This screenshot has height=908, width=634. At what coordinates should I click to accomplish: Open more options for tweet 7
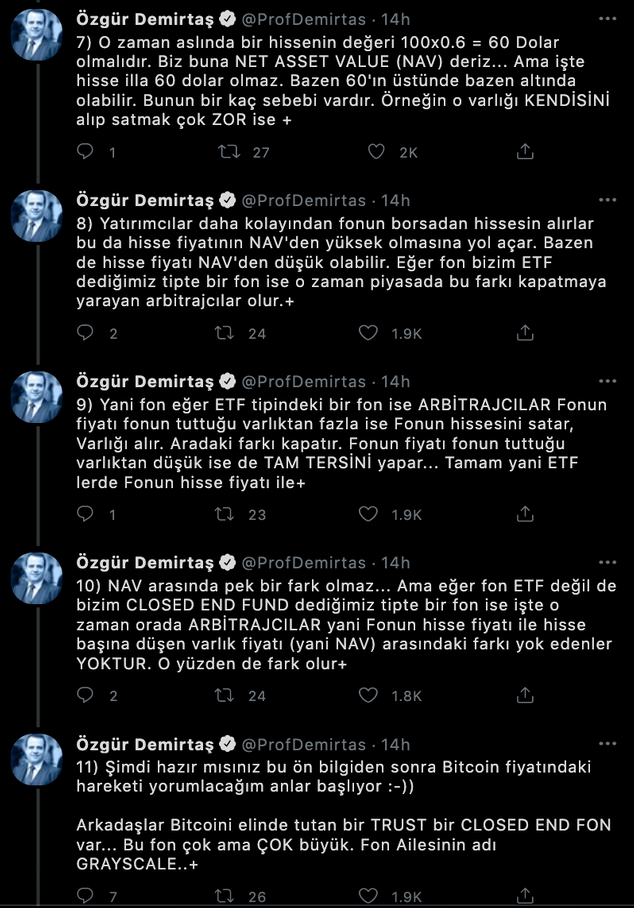click(607, 19)
